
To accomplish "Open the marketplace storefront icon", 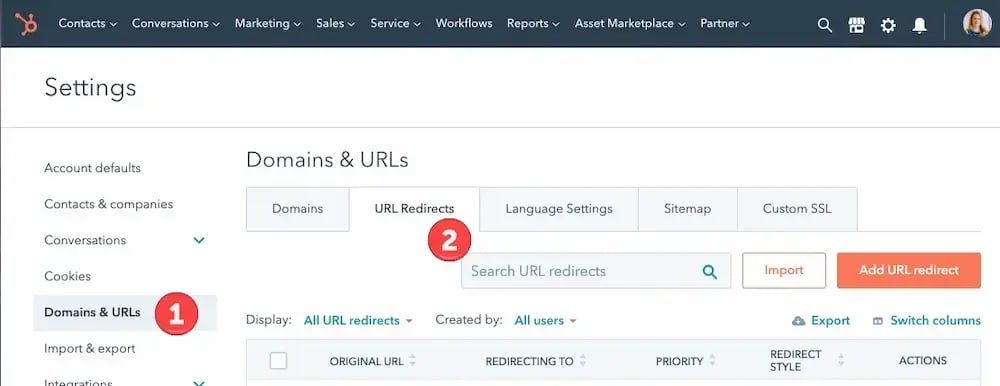I will tap(856, 25).
